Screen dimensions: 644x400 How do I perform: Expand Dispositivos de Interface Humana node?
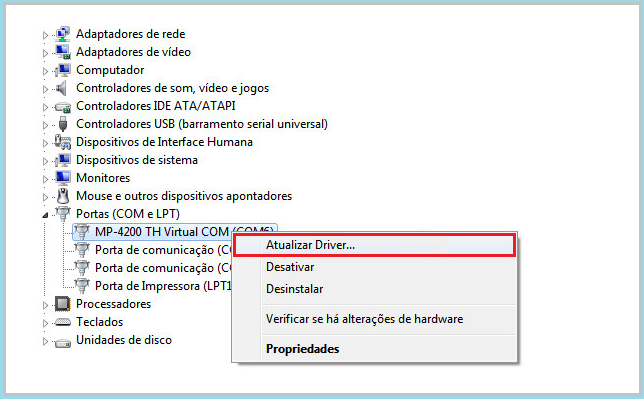pos(45,143)
